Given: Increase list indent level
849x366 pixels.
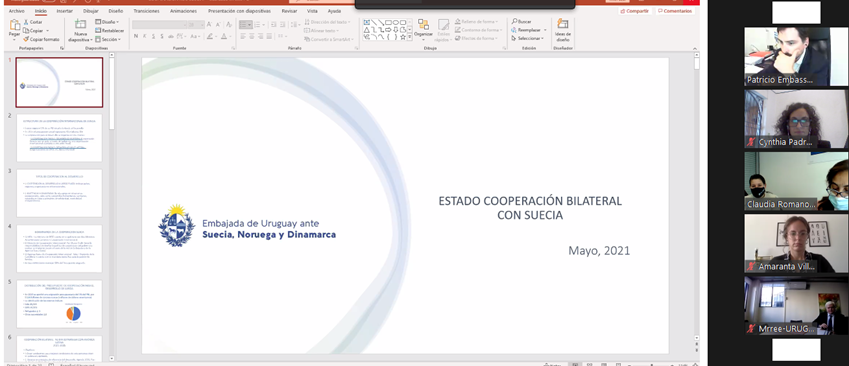Looking at the screenshot, I should [x=282, y=24].
